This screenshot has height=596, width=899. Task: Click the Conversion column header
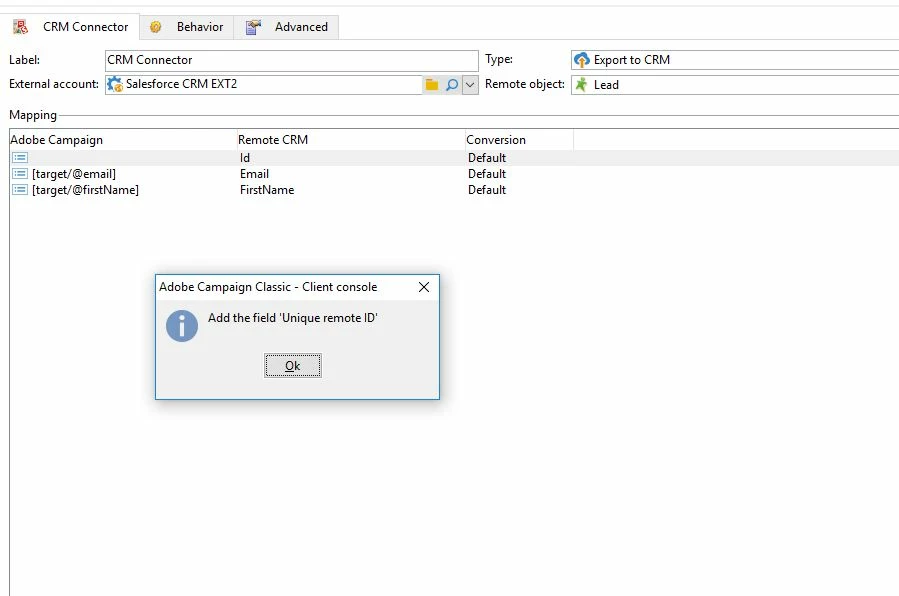pyautogui.click(x=519, y=140)
